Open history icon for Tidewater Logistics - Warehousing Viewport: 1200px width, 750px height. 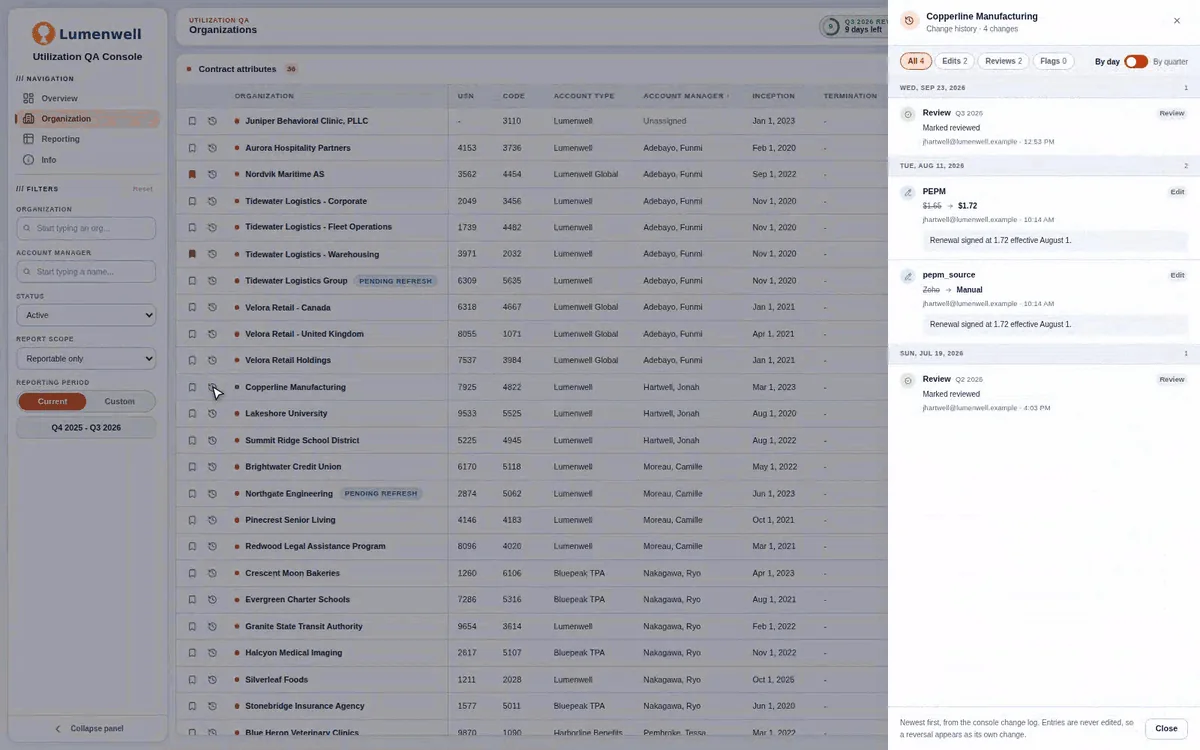(x=212, y=254)
